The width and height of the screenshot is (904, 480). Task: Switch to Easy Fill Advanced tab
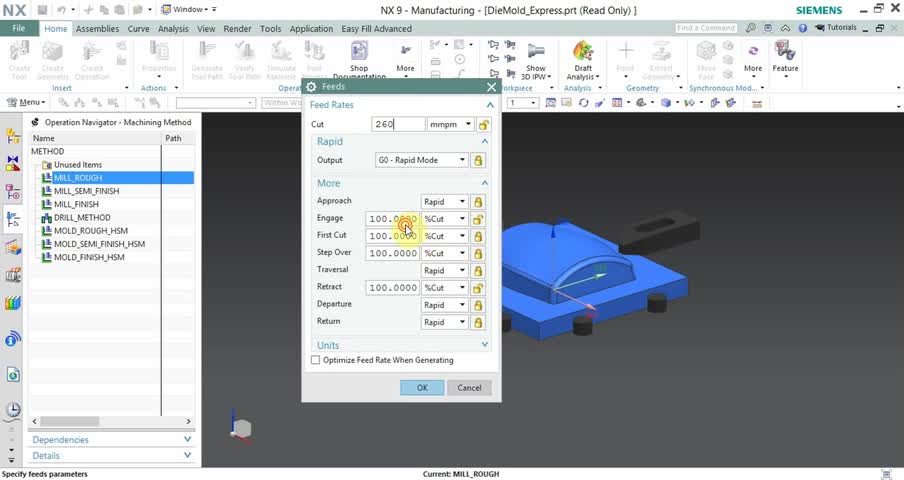[376, 29]
